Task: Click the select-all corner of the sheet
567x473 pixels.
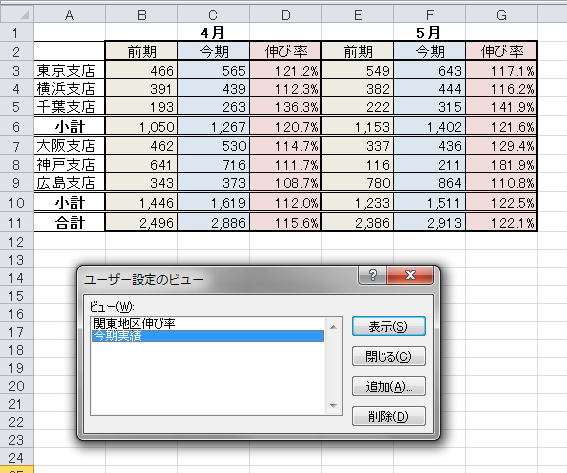Action: click(x=17, y=14)
